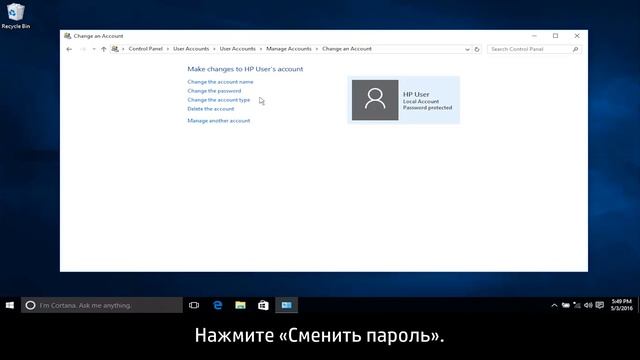The height and width of the screenshot is (360, 640).
Task: Click the Cortana circle icon
Action: 30,305
